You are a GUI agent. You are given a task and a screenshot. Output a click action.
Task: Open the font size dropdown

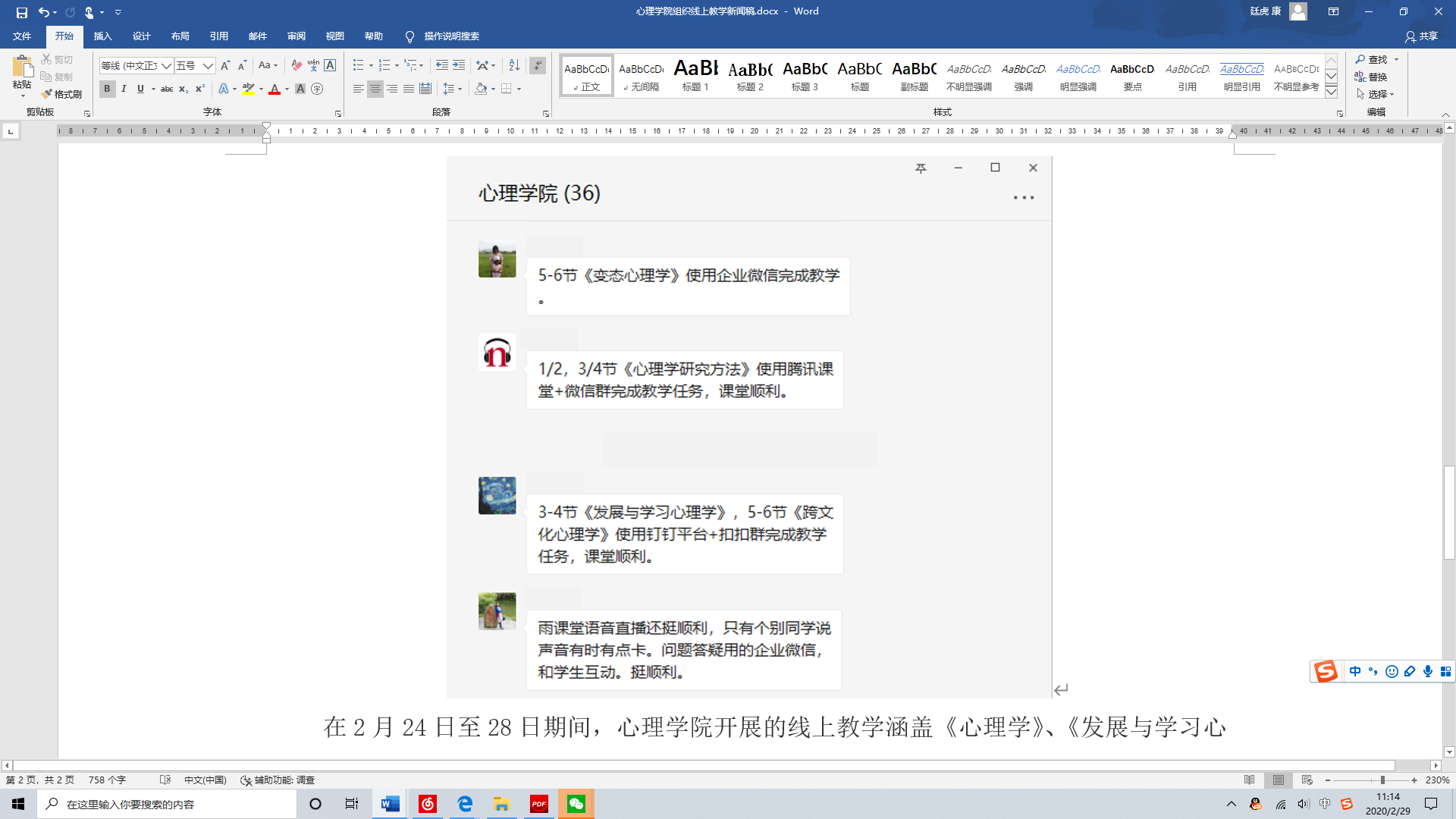pyautogui.click(x=207, y=66)
